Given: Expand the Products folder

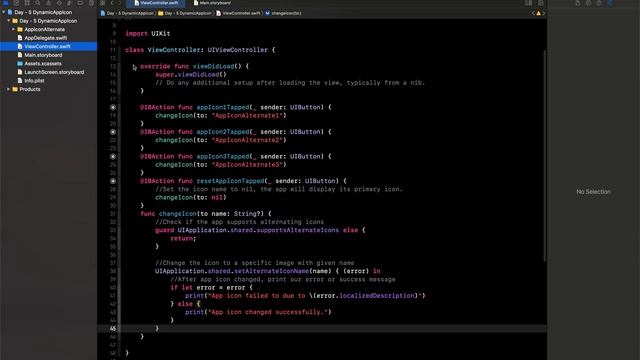Looking at the screenshot, I should click(x=9, y=89).
